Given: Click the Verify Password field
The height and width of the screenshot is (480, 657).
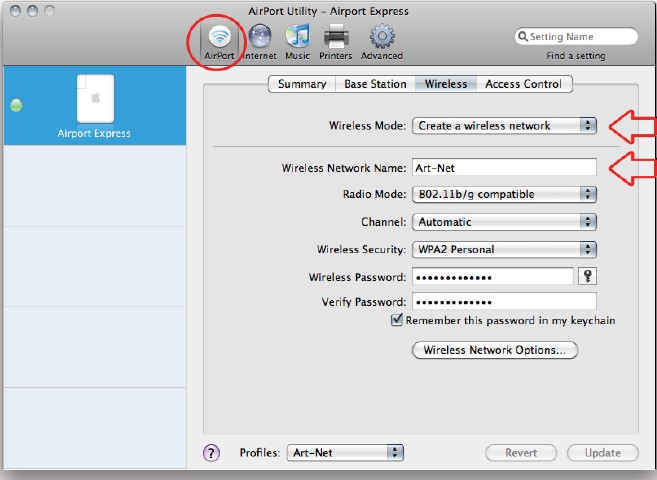Looking at the screenshot, I should [x=504, y=302].
